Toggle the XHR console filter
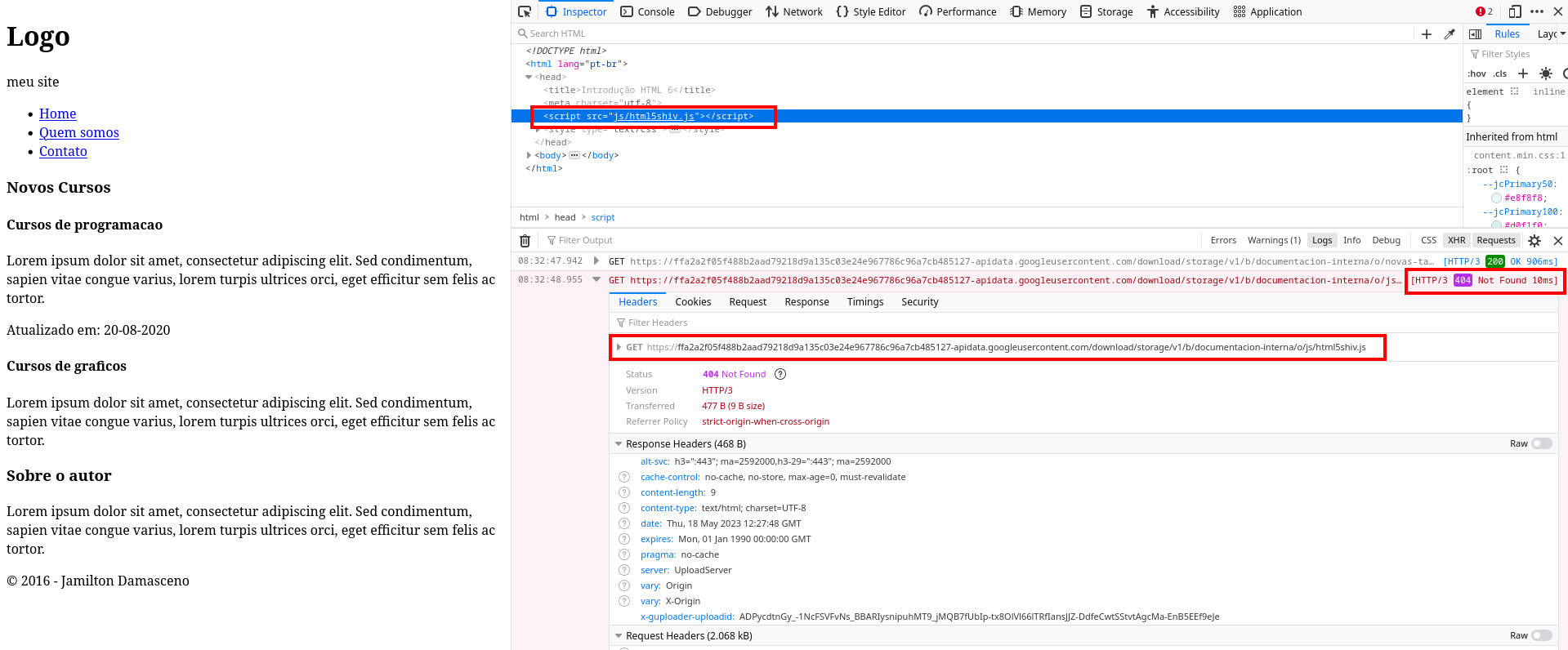 1457,240
